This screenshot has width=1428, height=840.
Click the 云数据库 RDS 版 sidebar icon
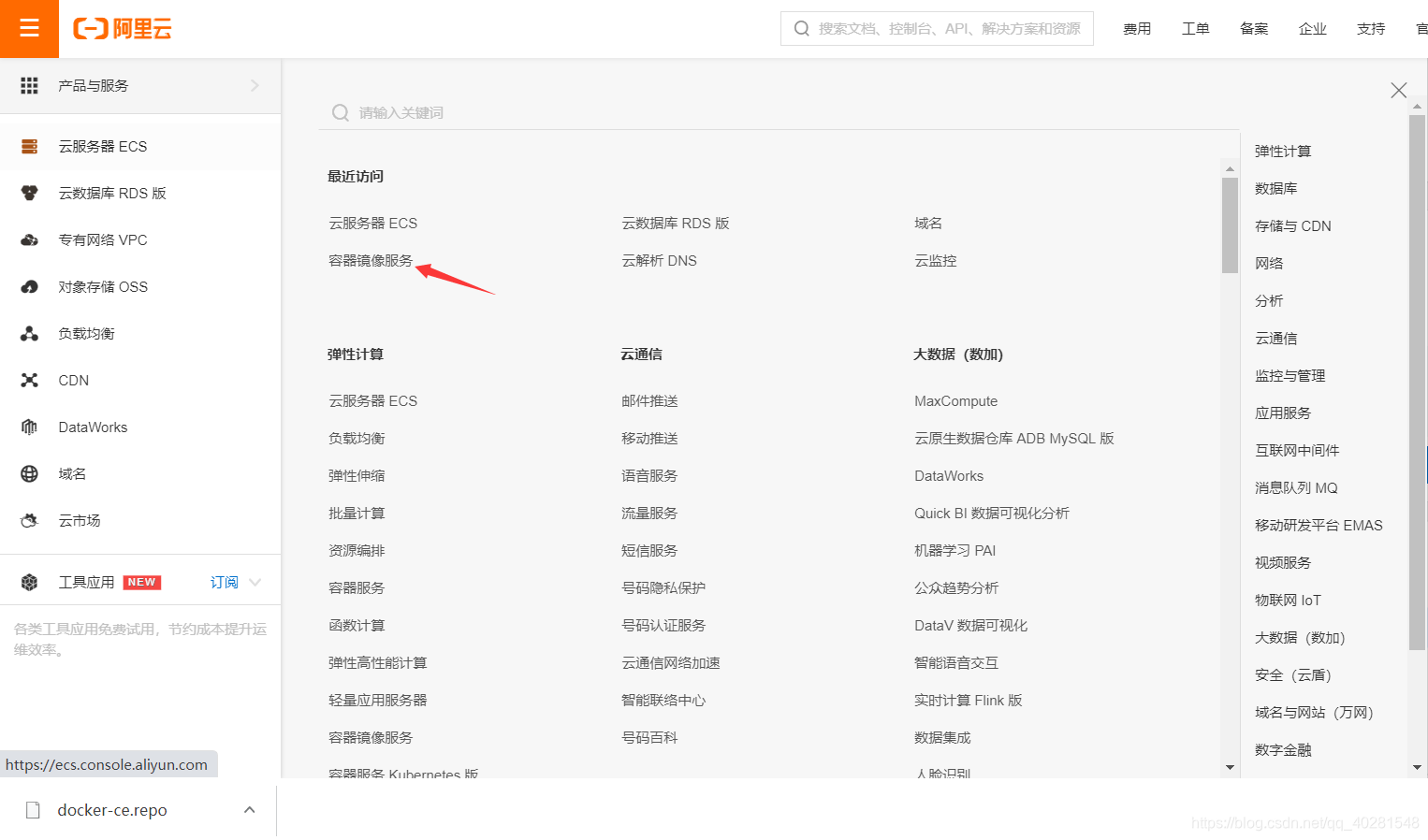click(x=30, y=193)
